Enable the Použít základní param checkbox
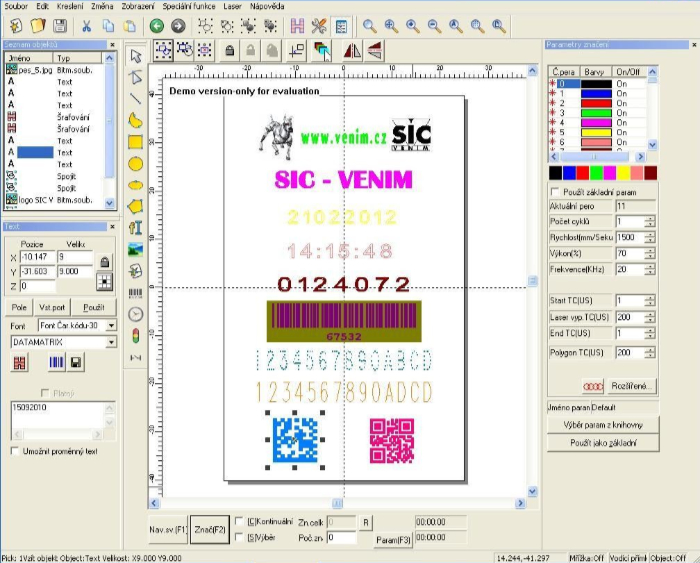The image size is (700, 563). click(555, 191)
